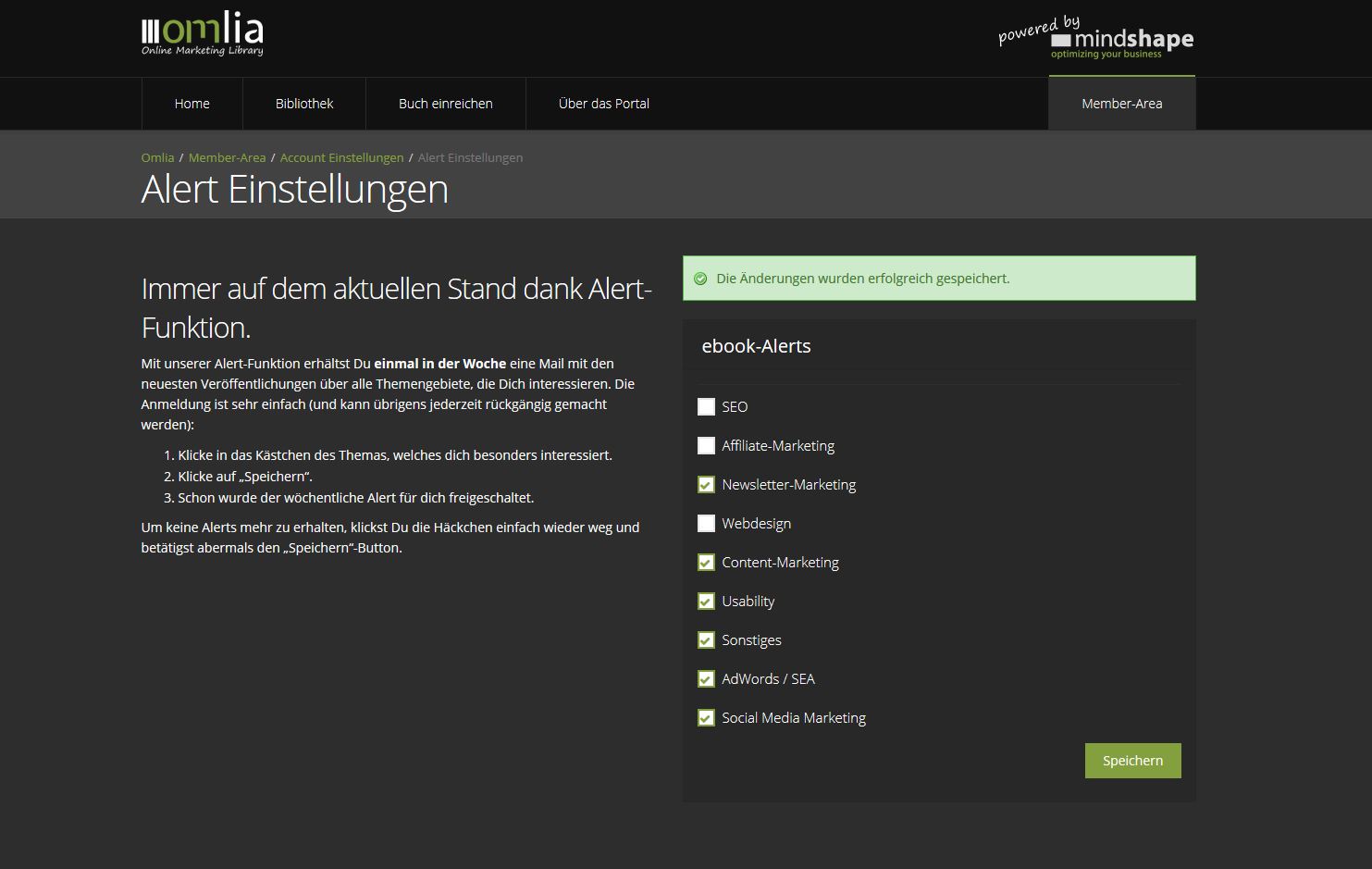Open the mindshape powered-by logo
Image resolution: width=1372 pixels, height=869 pixels.
[x=1096, y=38]
